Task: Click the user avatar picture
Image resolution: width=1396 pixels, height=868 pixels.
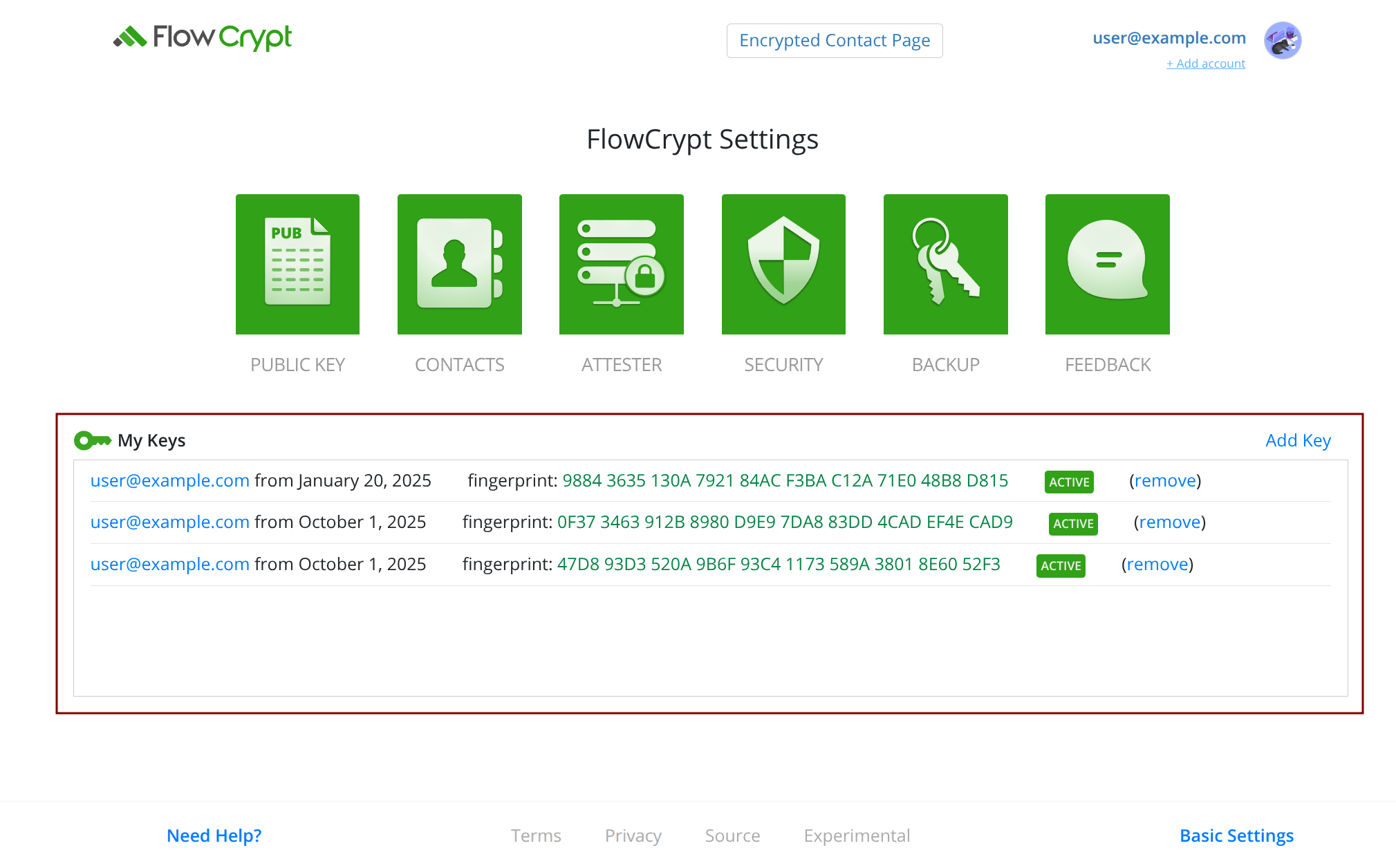Action: [x=1282, y=40]
